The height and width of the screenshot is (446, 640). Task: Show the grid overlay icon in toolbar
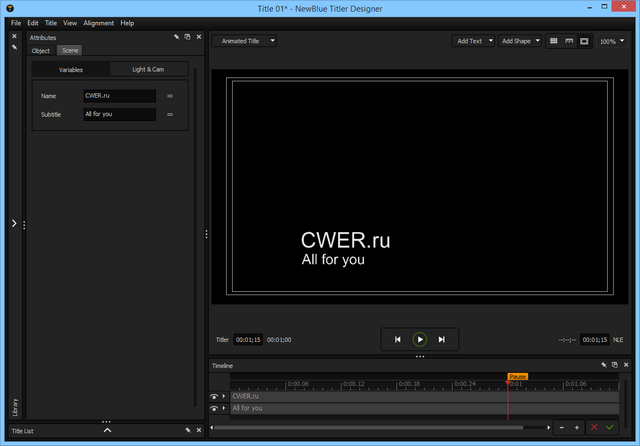pyautogui.click(x=554, y=41)
